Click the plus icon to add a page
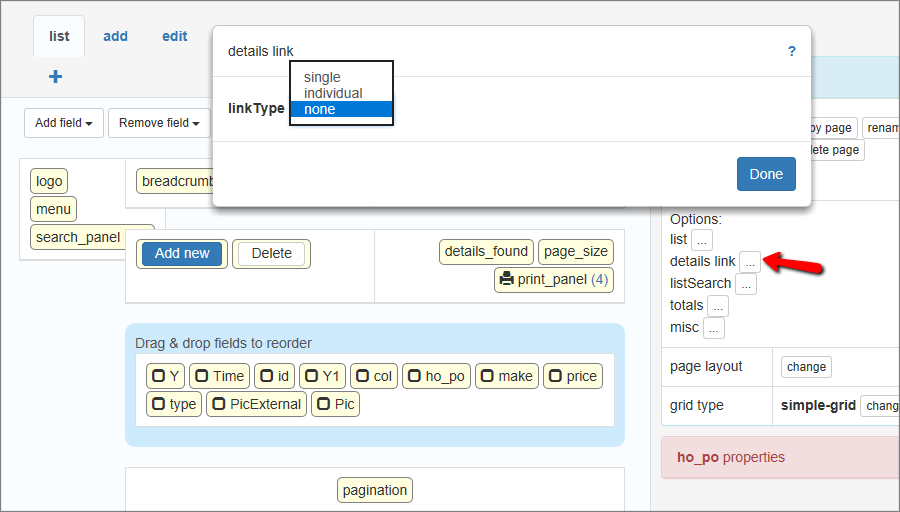 (56, 76)
